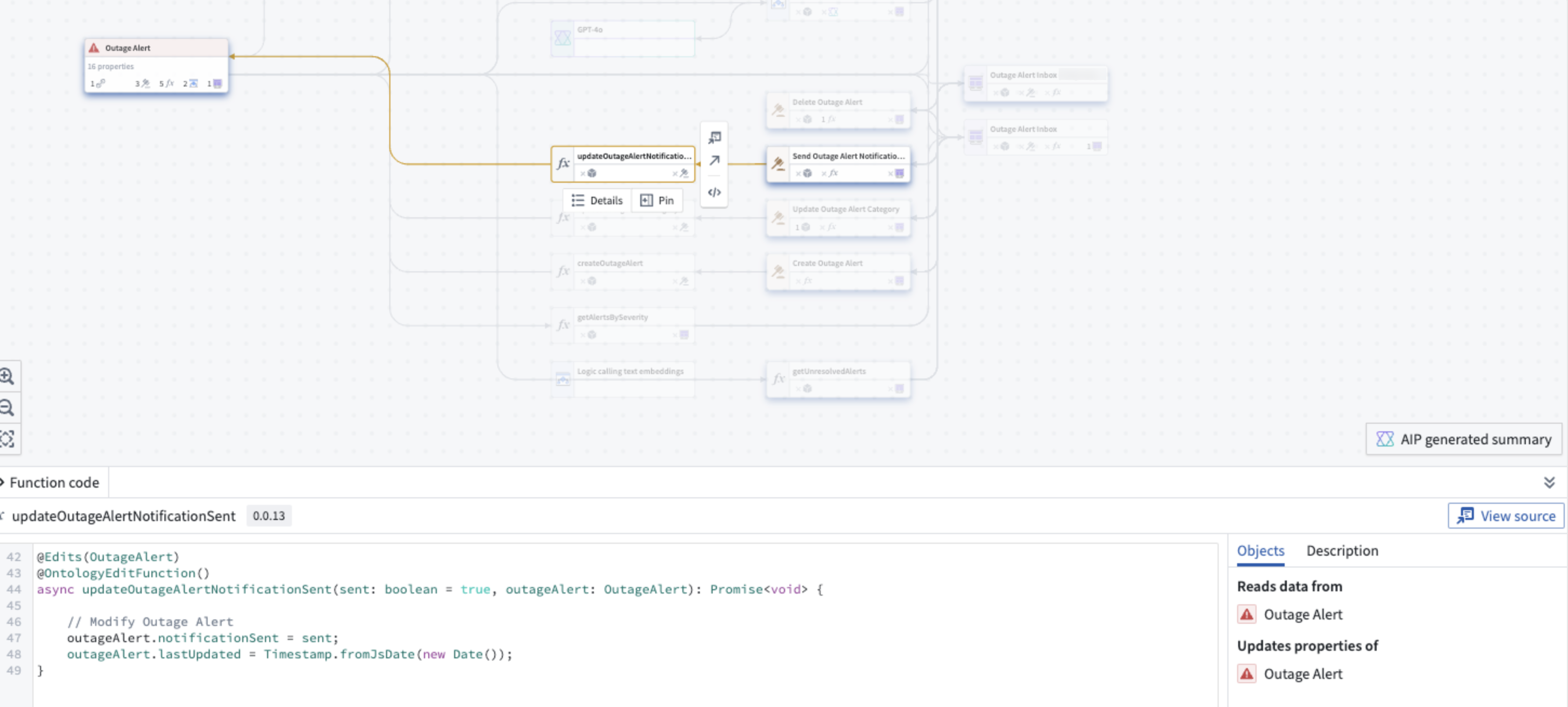This screenshot has height=707, width=1568.
Task: Click the pop-out window icon in floating toolbar
Action: (x=714, y=137)
